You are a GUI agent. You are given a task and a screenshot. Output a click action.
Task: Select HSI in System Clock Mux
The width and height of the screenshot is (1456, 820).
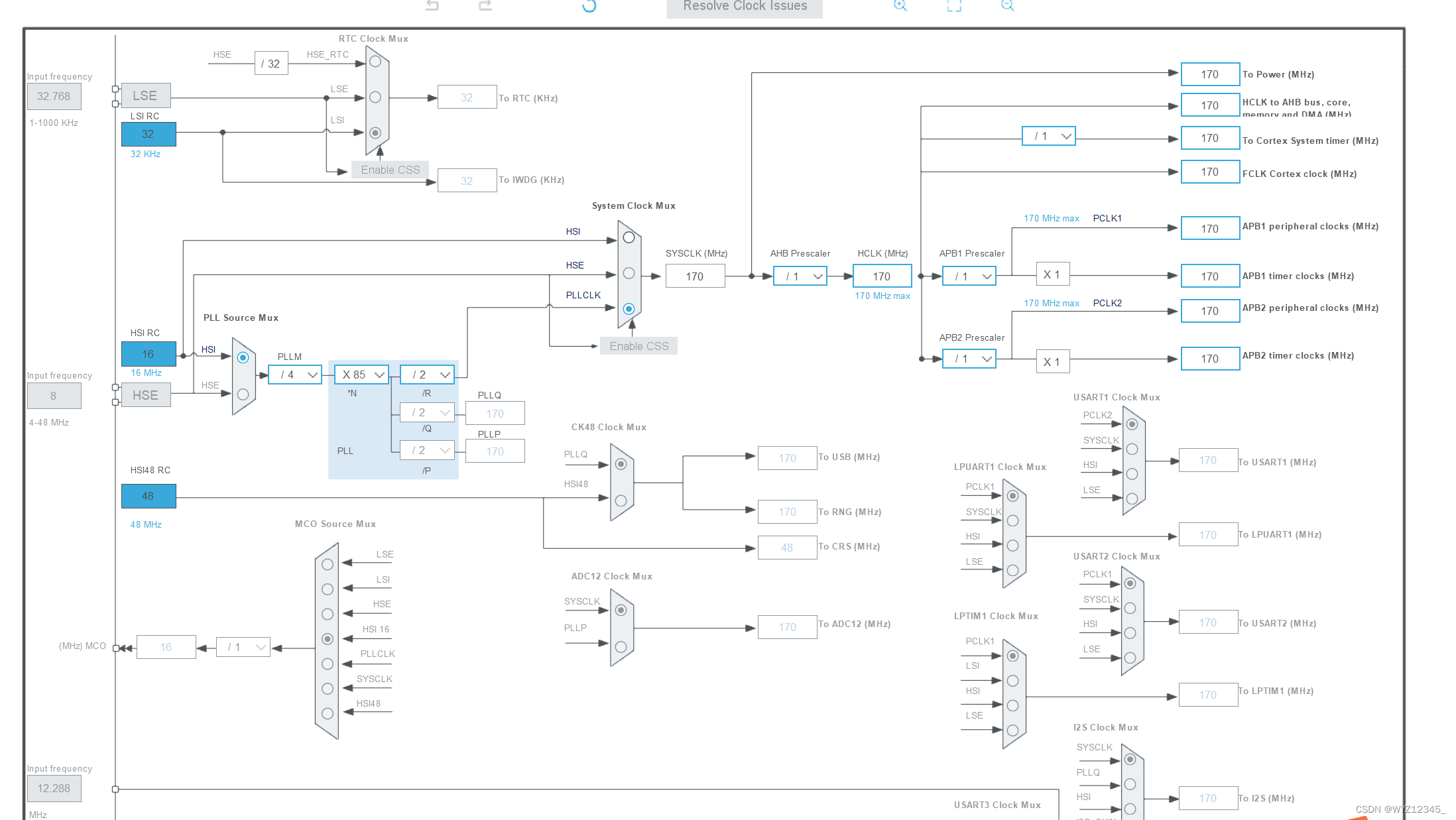pos(629,237)
